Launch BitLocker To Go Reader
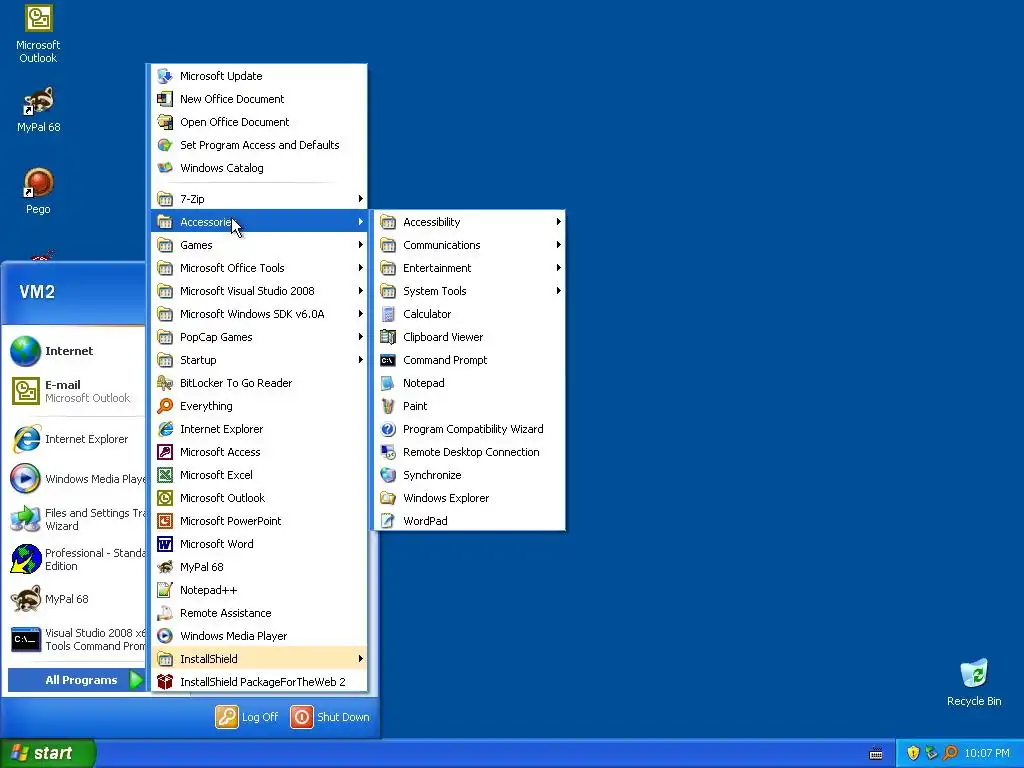The image size is (1024, 768). pos(259,383)
